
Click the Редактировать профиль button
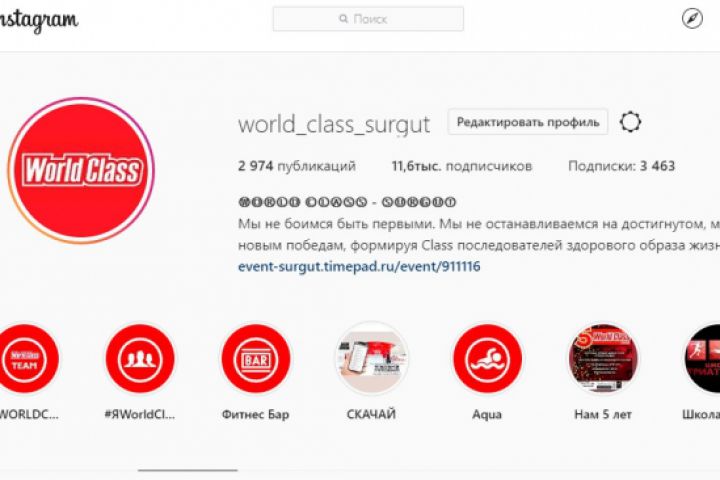pos(528,122)
